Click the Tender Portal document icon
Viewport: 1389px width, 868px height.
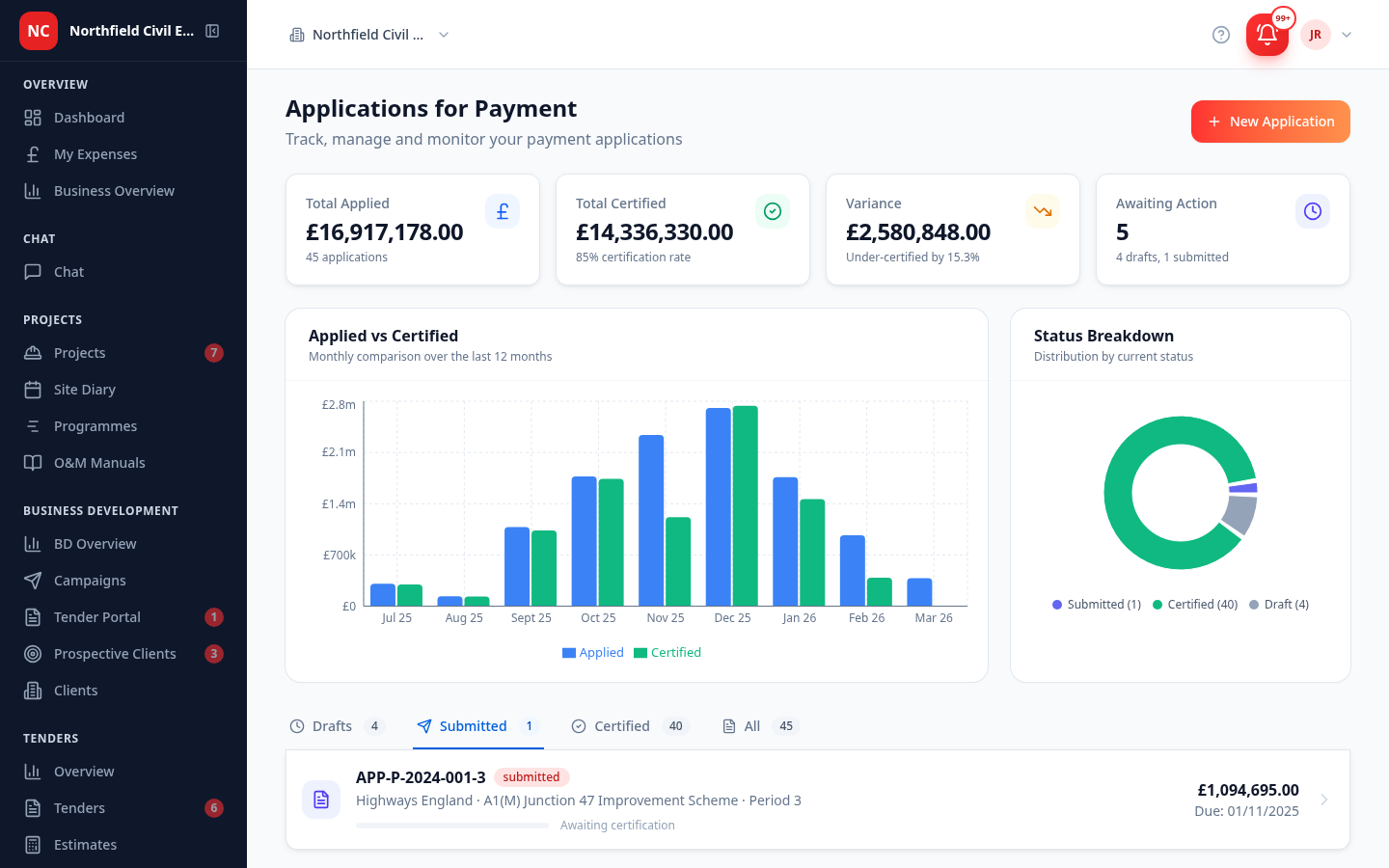[x=33, y=617]
